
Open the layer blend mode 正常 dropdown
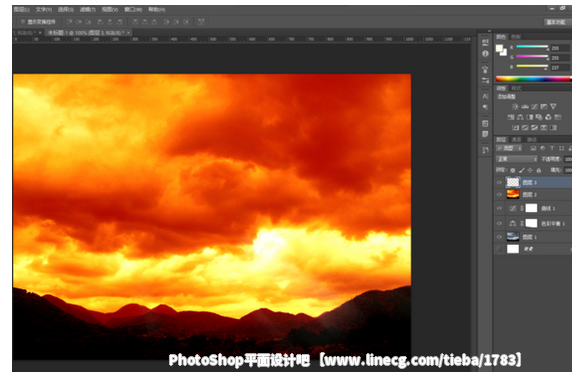[x=517, y=159]
